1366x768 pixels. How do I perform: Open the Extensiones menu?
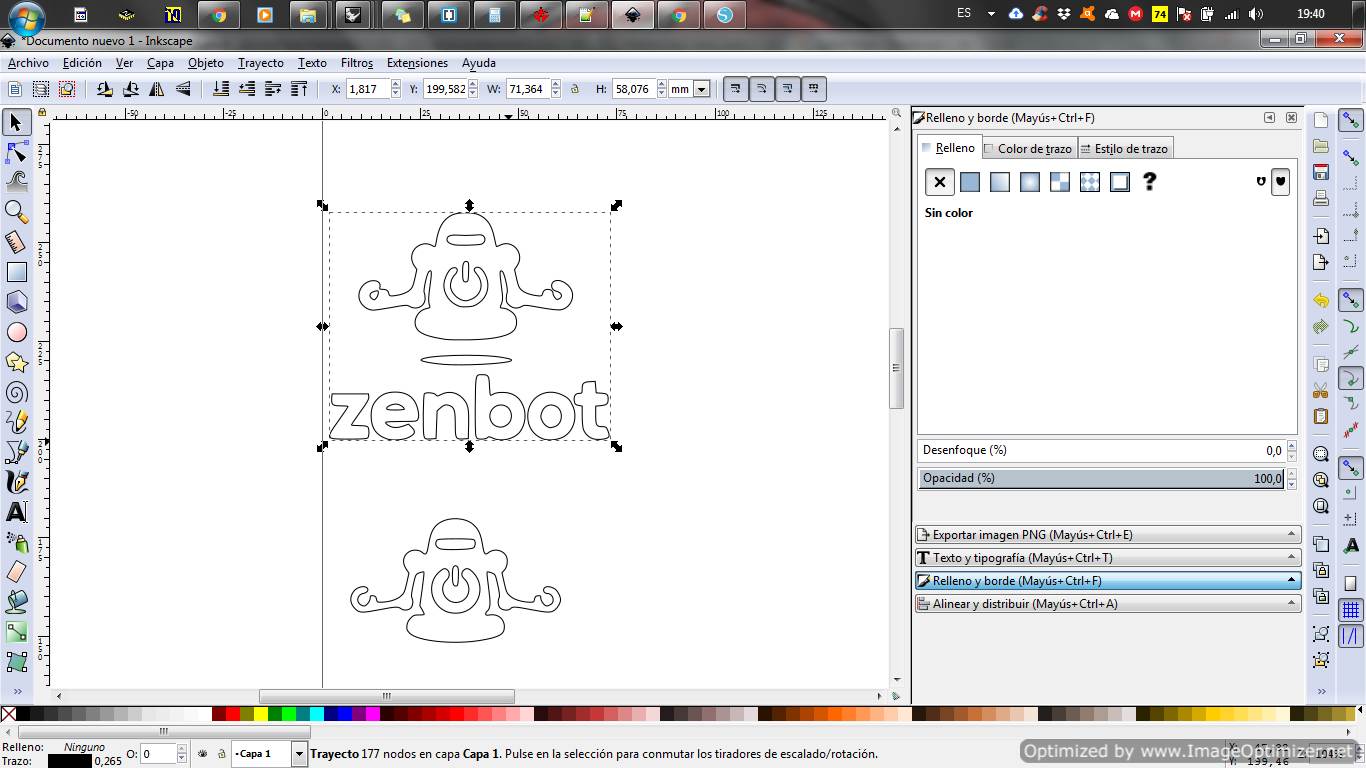[x=417, y=63]
